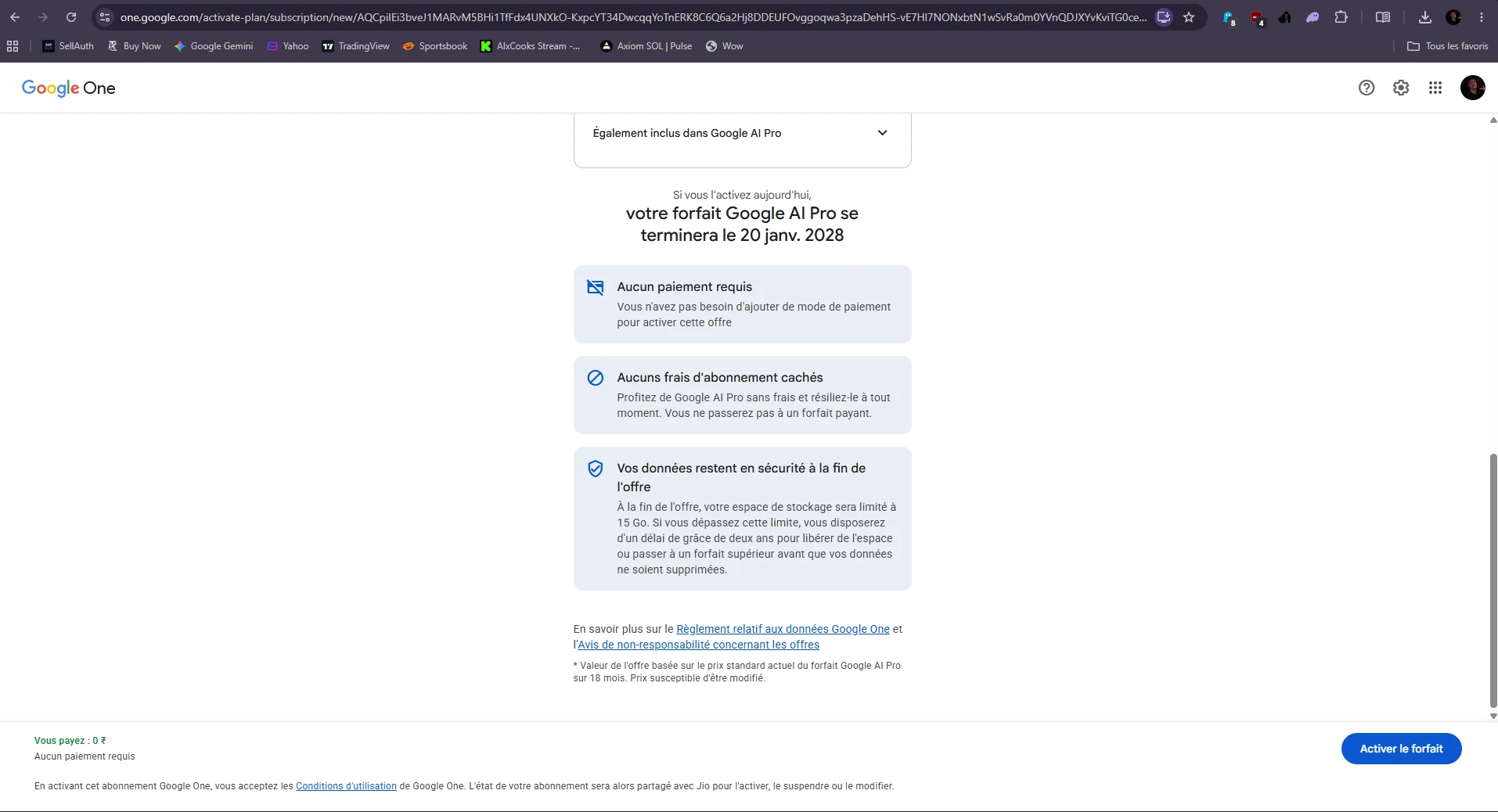Image resolution: width=1498 pixels, height=812 pixels.
Task: Go back to the previous page
Action: click(x=15, y=17)
